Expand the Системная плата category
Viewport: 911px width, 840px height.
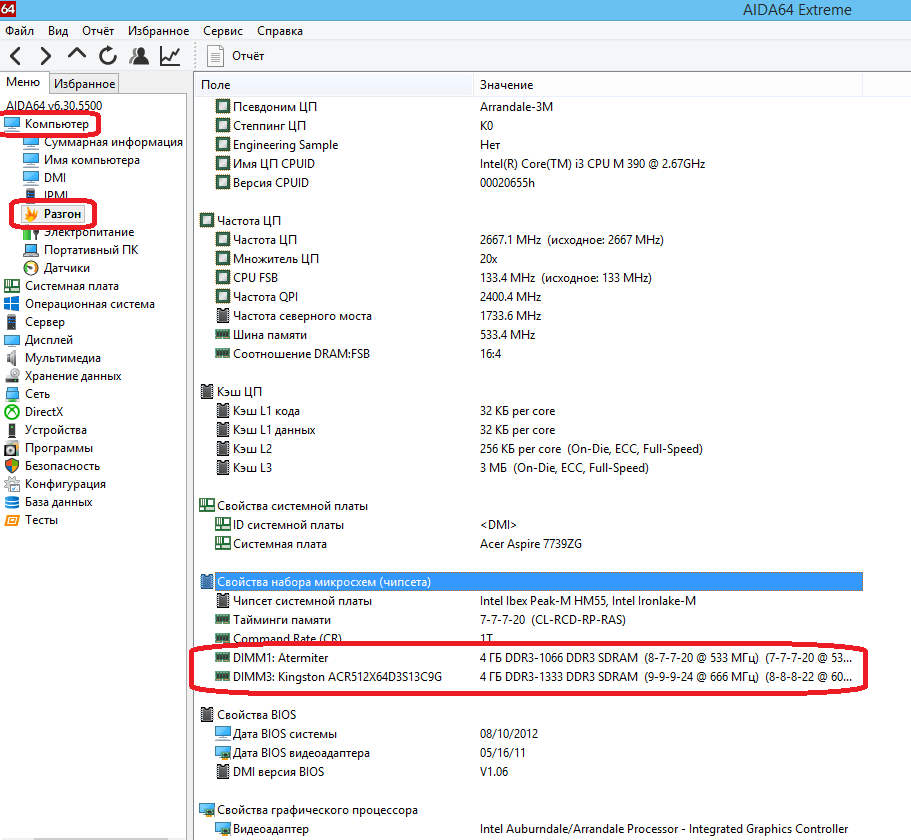click(72, 286)
